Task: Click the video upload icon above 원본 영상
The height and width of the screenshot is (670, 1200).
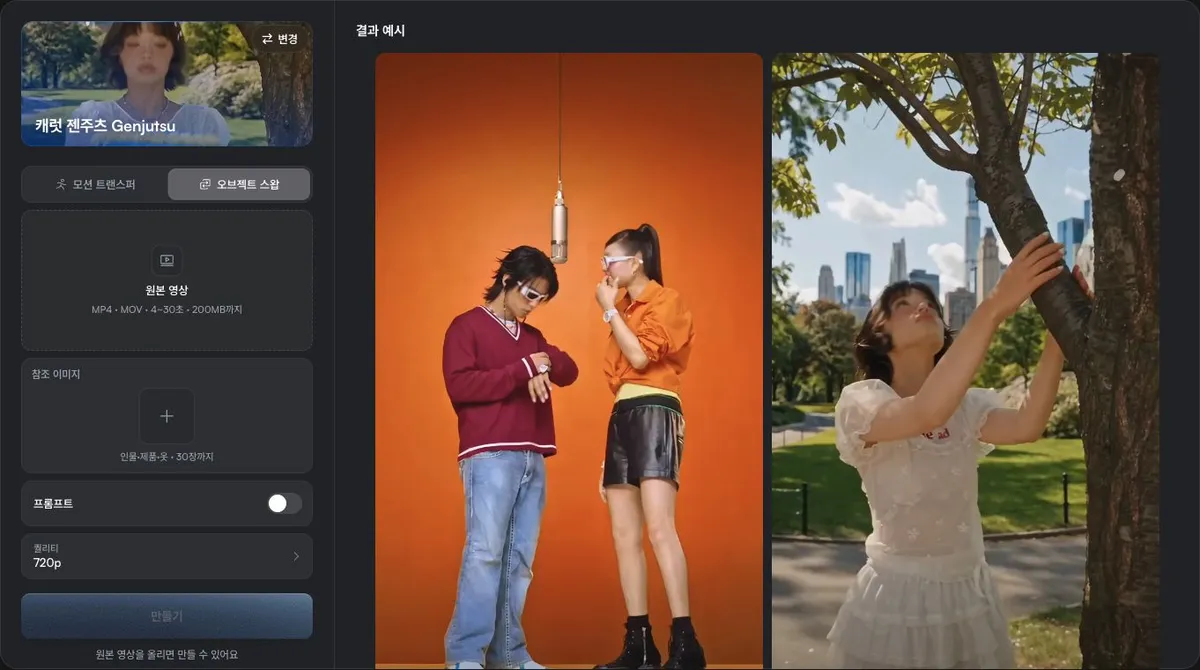Action: 167,260
